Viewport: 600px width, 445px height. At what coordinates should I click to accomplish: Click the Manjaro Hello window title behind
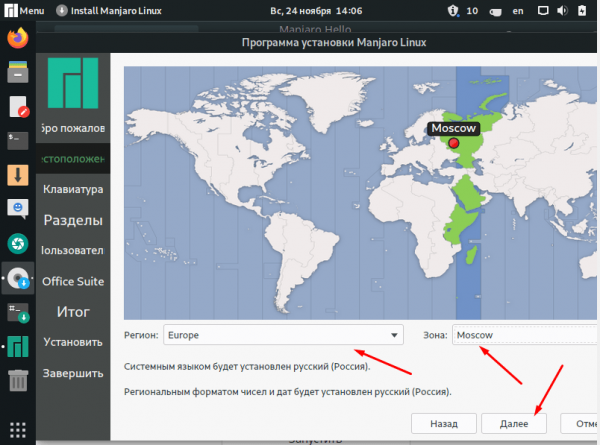click(315, 29)
